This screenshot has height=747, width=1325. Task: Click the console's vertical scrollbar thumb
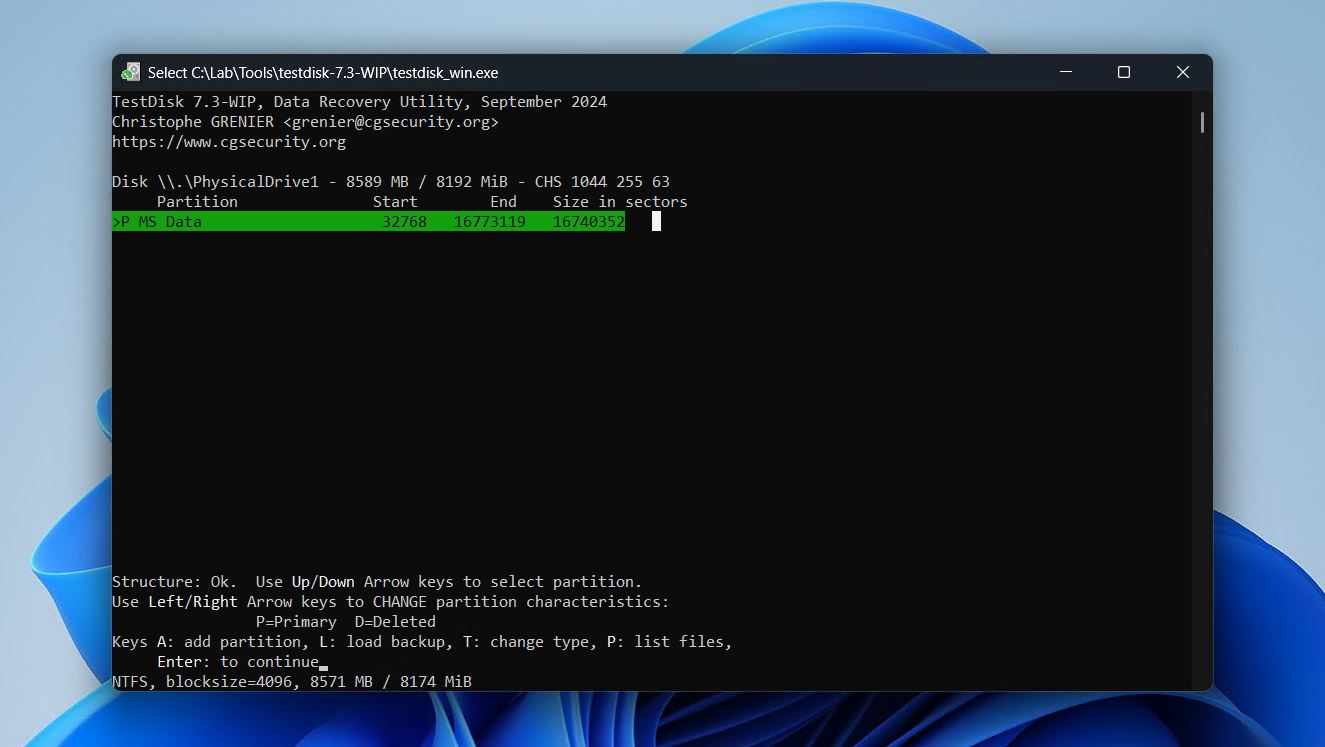point(1201,123)
